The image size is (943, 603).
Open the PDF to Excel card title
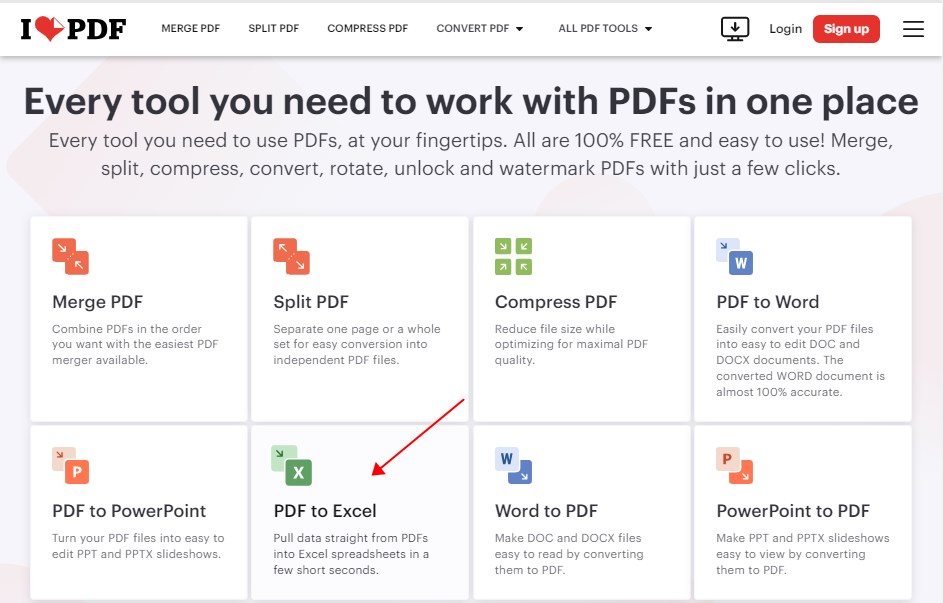(325, 511)
